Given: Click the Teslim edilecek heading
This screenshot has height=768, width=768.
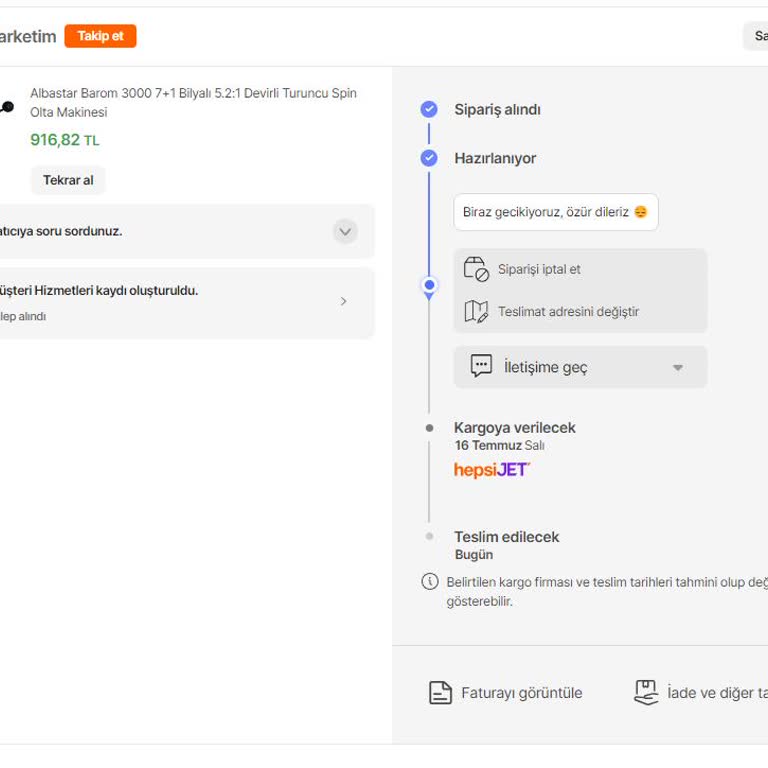Looking at the screenshot, I should point(506,537).
